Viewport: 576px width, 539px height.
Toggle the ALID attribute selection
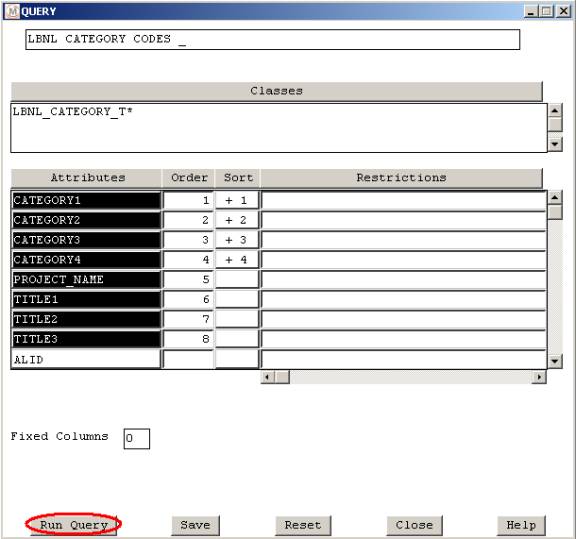pyautogui.click(x=86, y=359)
